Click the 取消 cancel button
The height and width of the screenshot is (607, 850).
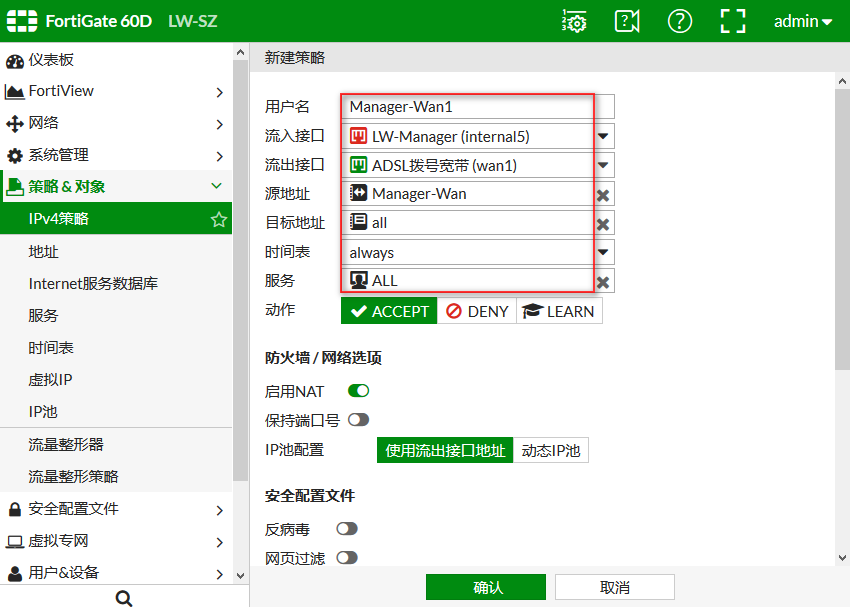click(x=615, y=587)
